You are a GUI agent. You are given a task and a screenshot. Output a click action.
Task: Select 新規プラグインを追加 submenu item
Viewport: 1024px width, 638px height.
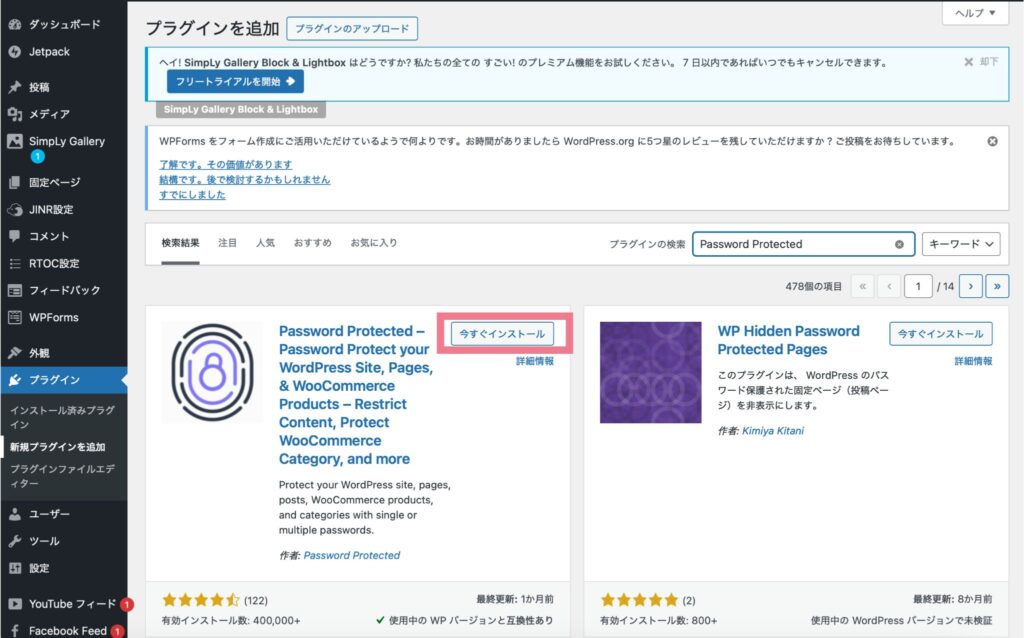(57, 447)
